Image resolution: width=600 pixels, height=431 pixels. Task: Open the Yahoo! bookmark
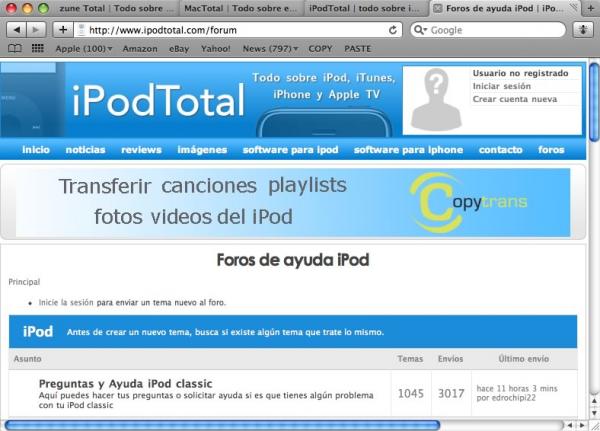click(x=216, y=49)
